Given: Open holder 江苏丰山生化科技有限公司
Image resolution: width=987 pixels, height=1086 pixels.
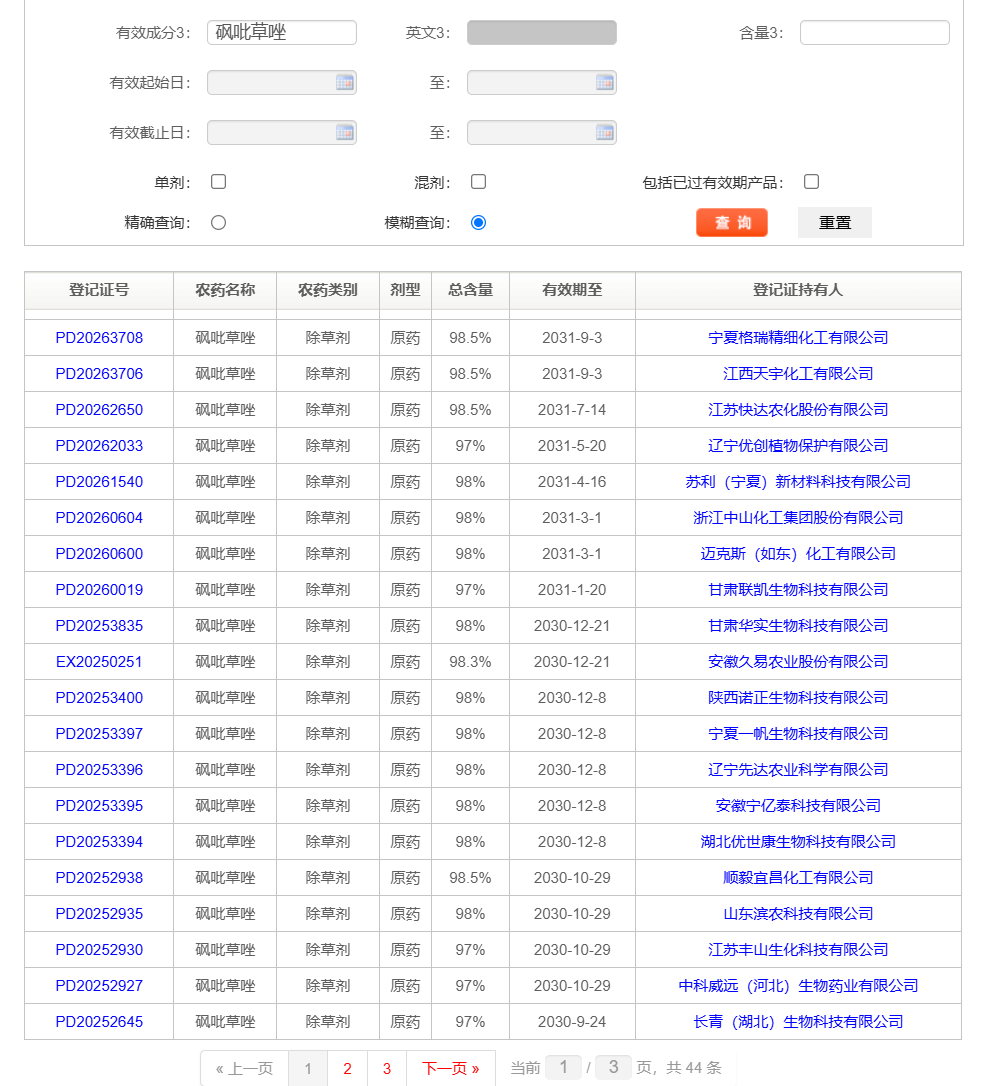Looking at the screenshot, I should click(798, 950).
